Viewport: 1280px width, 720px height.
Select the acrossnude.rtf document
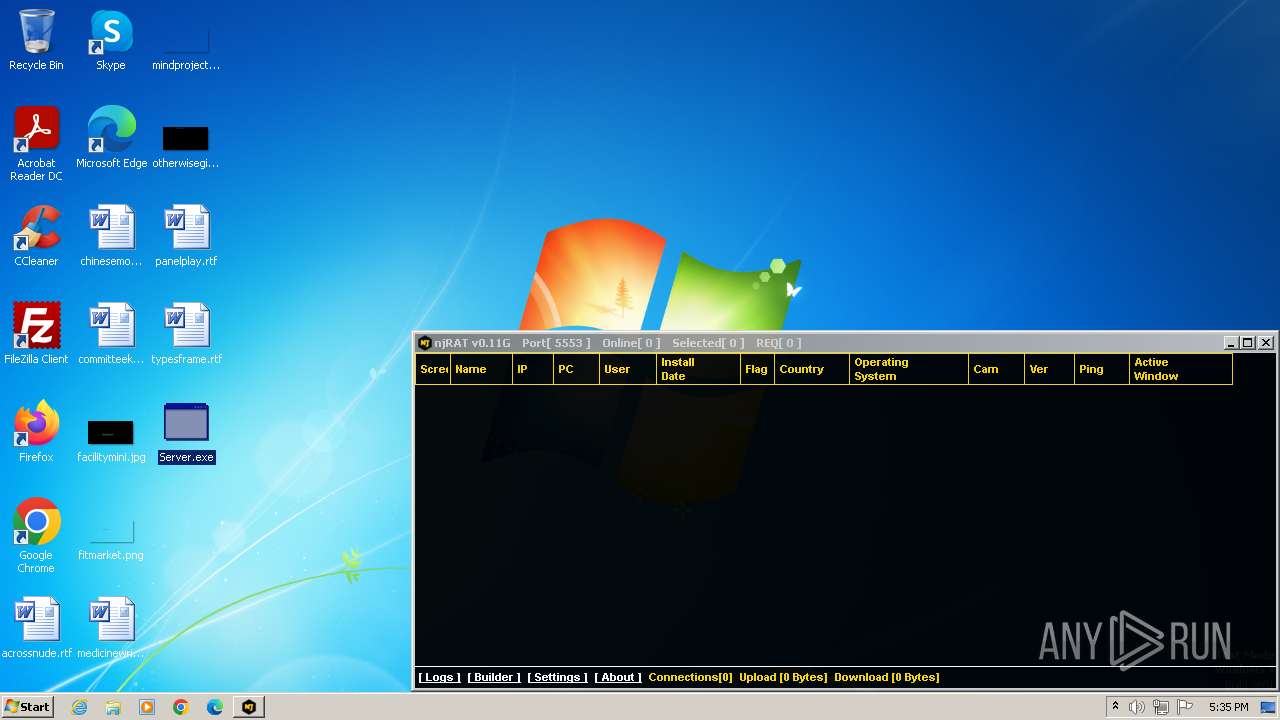click(37, 628)
